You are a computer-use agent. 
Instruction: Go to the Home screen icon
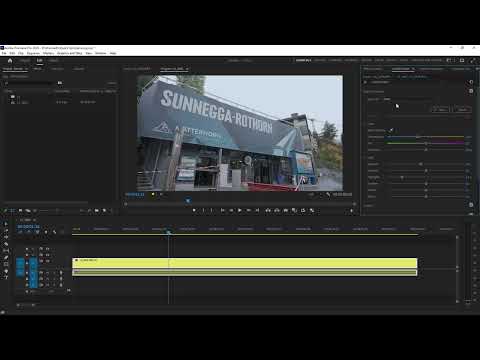tap(10, 60)
